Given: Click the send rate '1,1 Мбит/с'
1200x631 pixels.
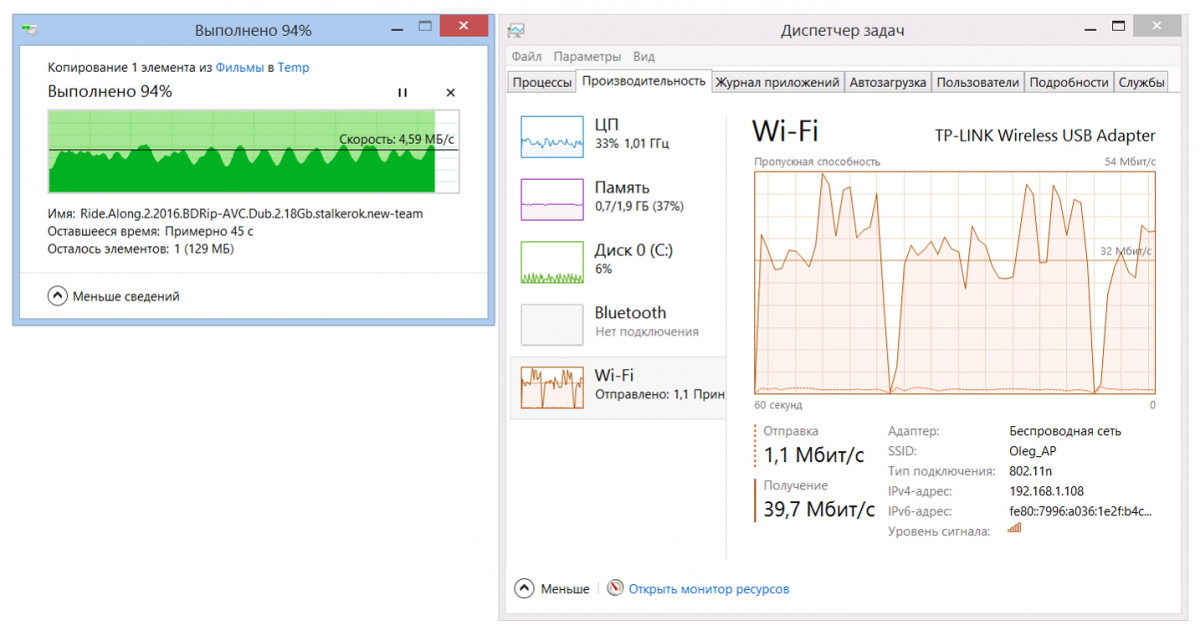Looking at the screenshot, I should [x=813, y=456].
